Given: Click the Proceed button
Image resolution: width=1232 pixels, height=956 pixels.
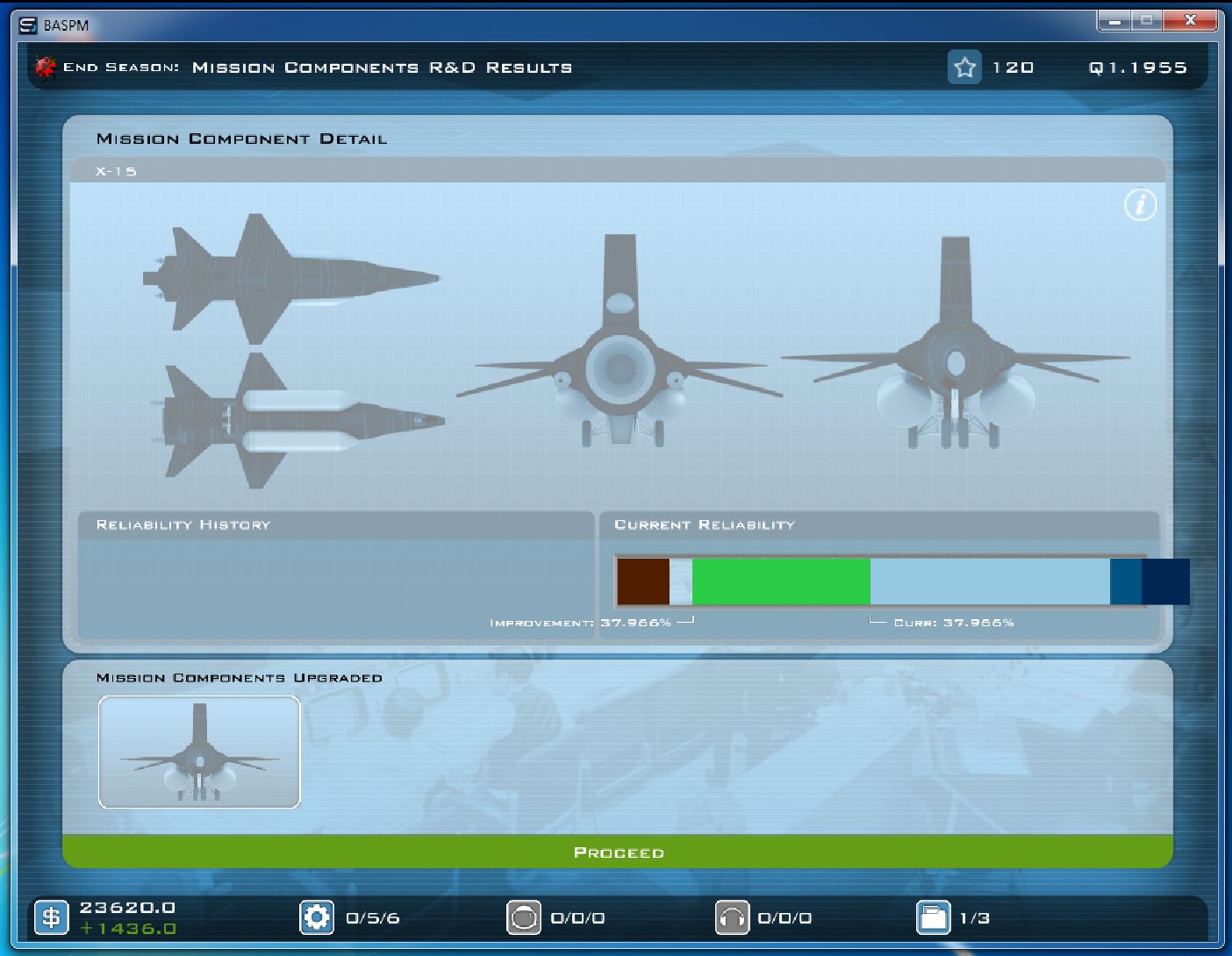Looking at the screenshot, I should click(x=618, y=852).
